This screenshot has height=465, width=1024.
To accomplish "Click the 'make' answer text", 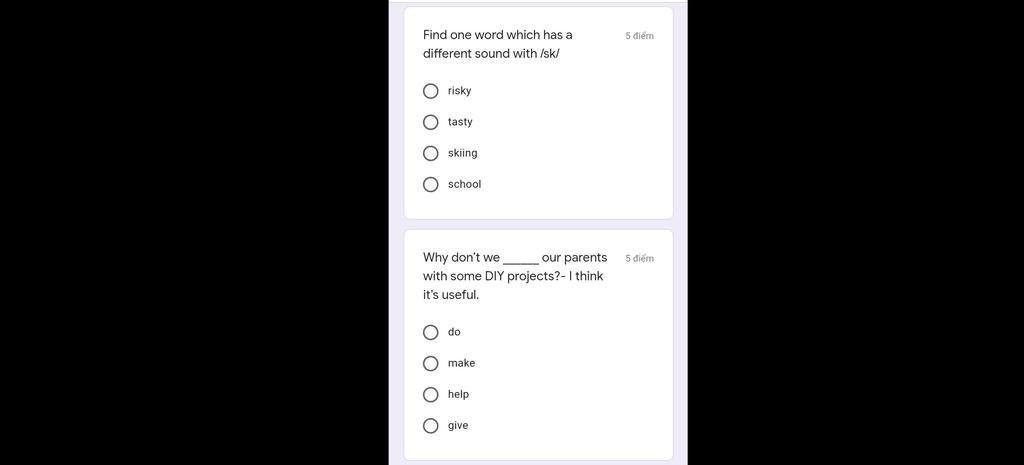I will [x=462, y=363].
